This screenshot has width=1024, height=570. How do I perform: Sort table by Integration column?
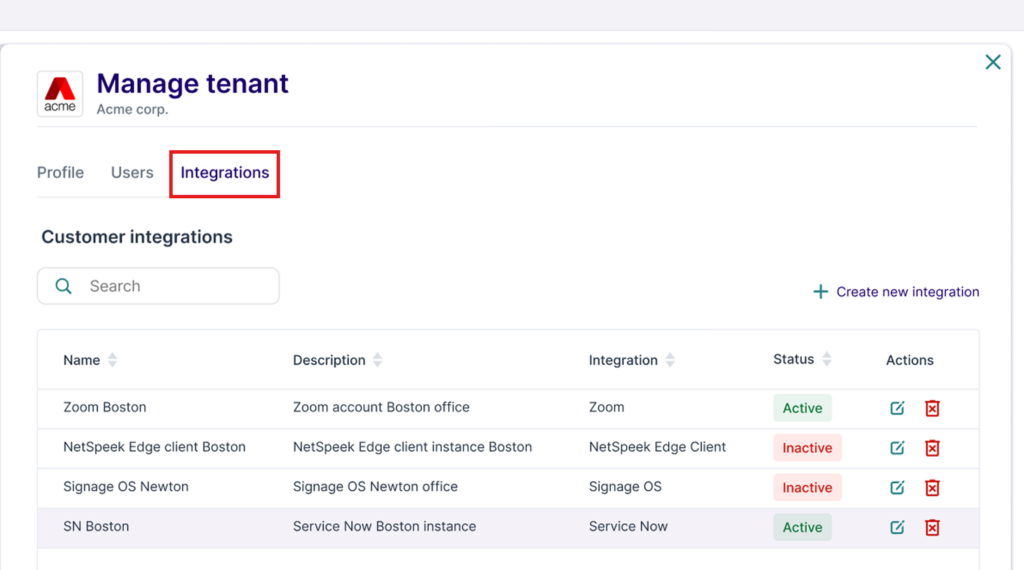click(670, 360)
